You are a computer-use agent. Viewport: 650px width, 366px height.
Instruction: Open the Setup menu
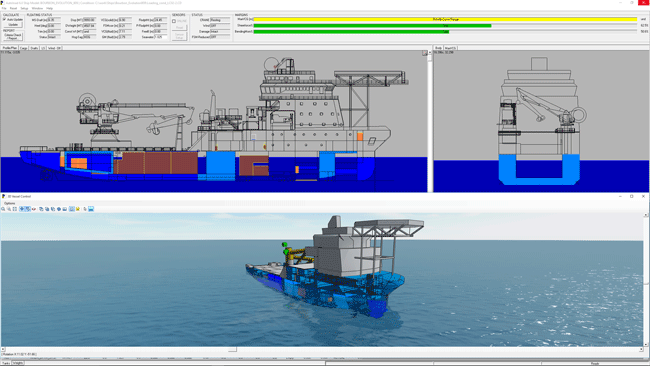coord(24,8)
